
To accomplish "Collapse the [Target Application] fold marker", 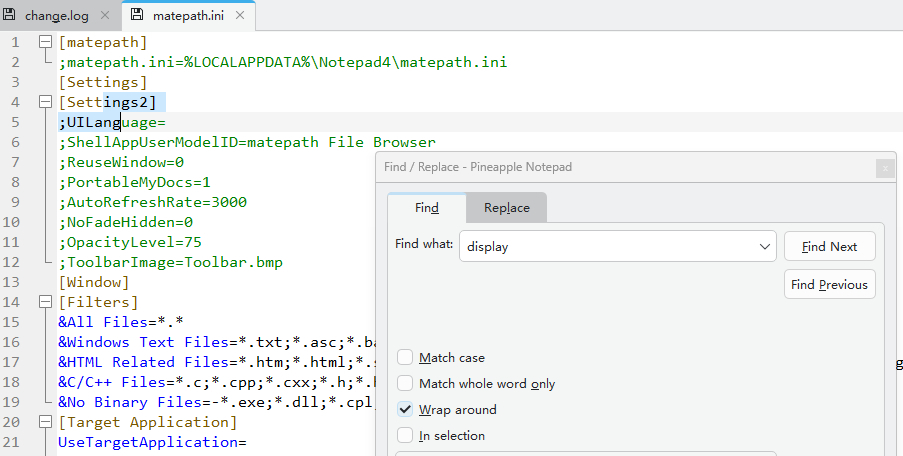I will click(45, 422).
